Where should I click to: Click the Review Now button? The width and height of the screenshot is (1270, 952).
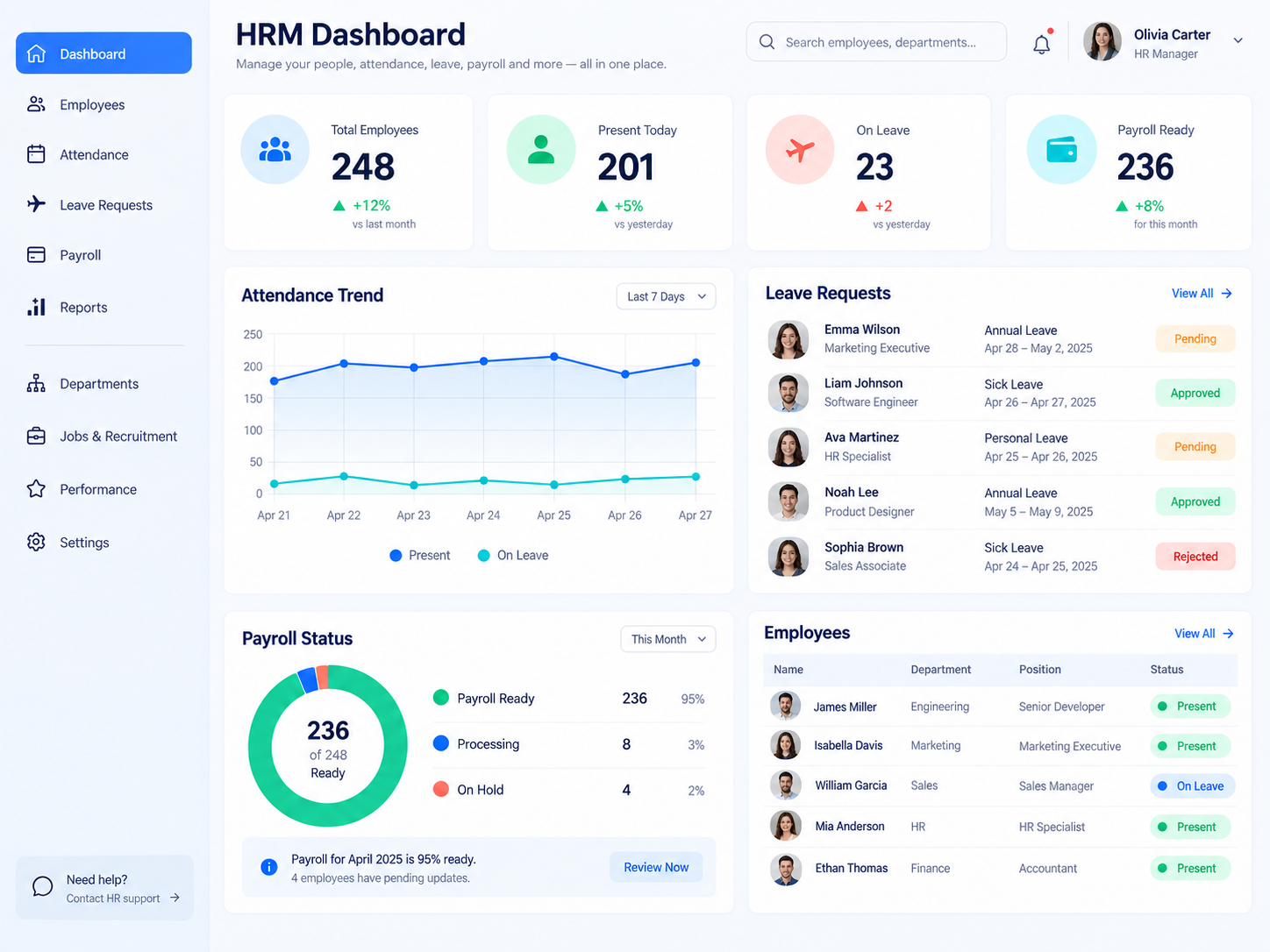656,867
